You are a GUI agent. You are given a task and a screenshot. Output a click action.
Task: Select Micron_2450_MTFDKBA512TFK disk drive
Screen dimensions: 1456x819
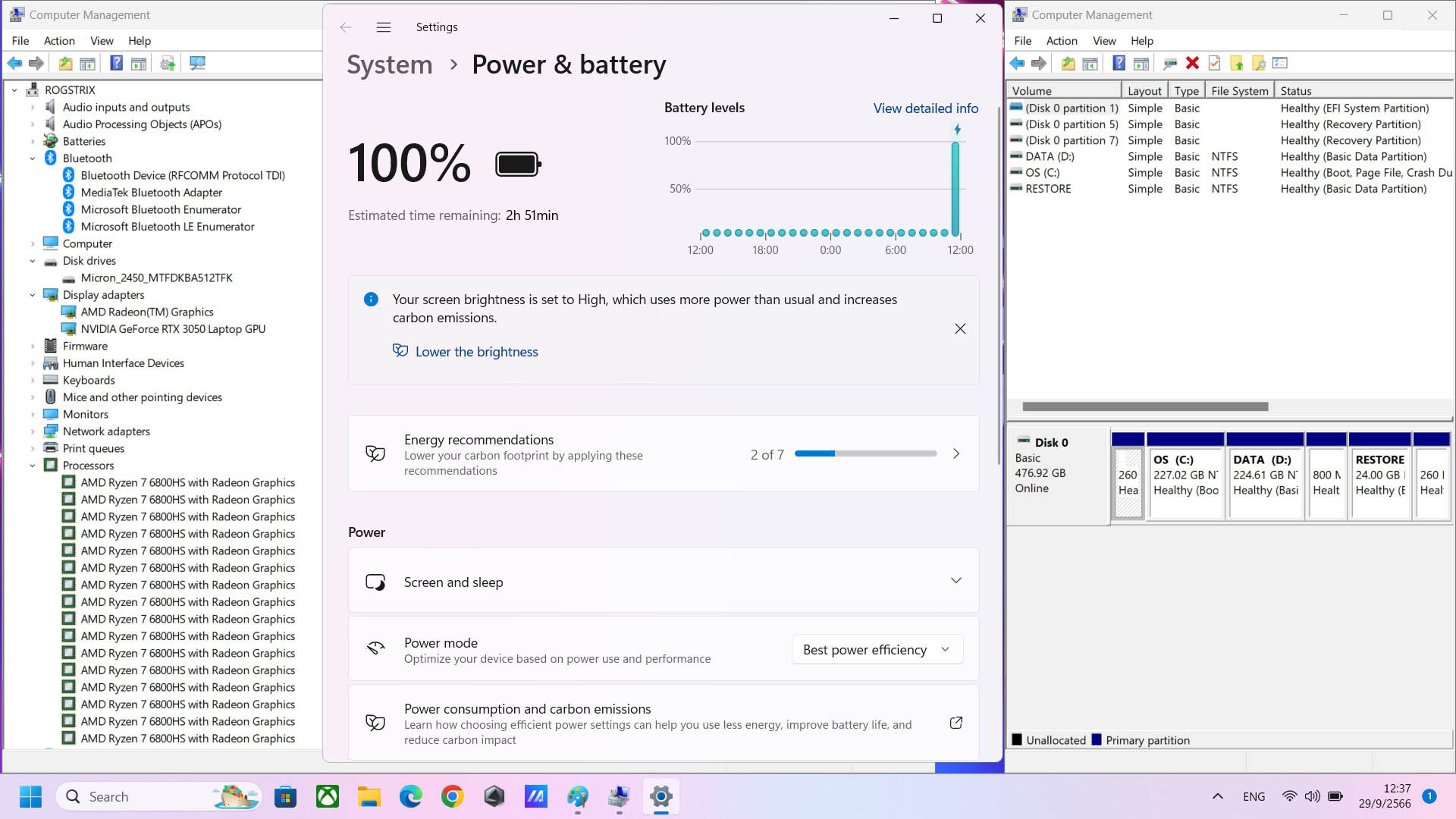point(157,278)
